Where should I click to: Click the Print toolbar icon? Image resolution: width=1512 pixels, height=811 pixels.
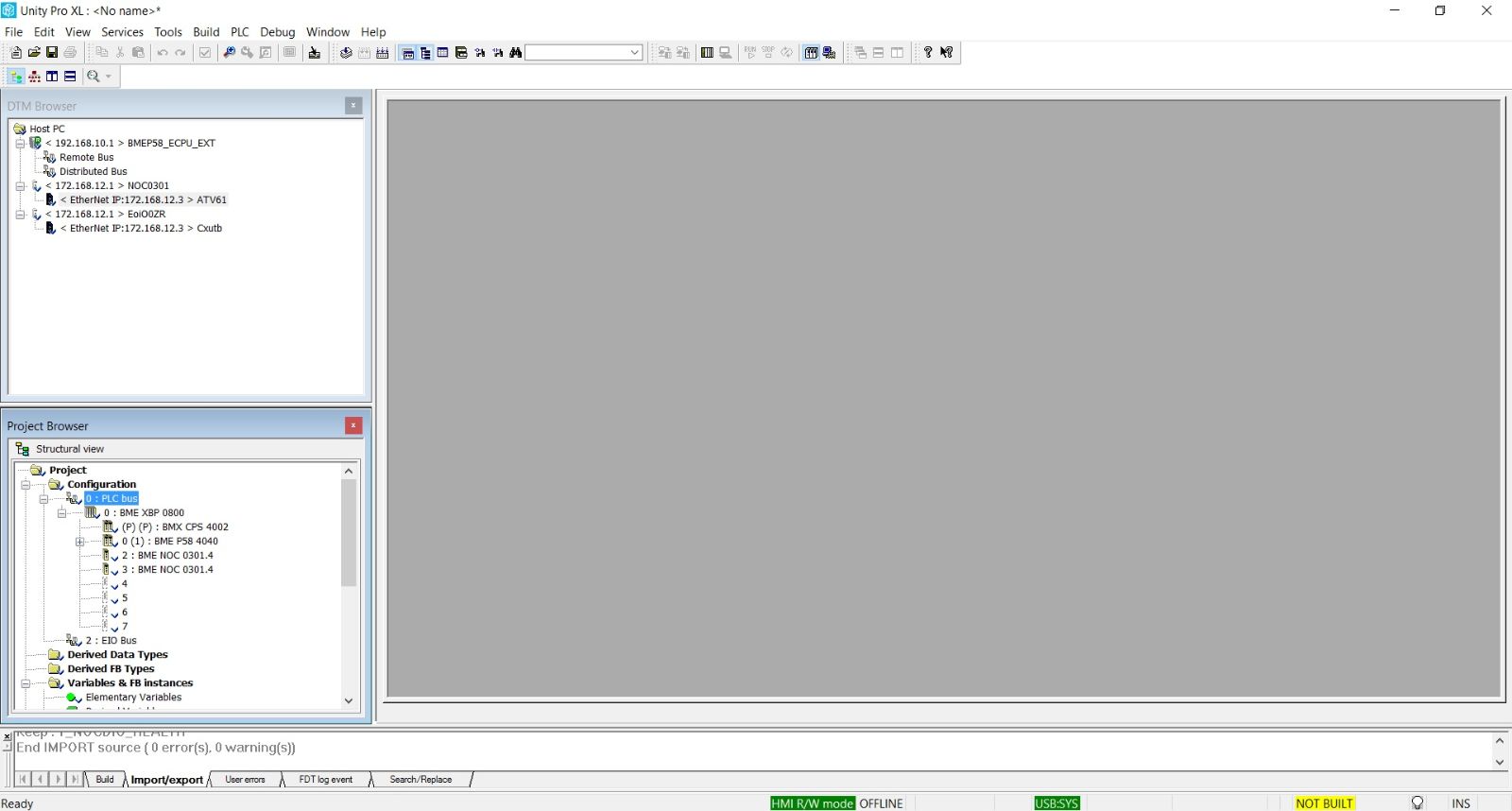coord(70,53)
